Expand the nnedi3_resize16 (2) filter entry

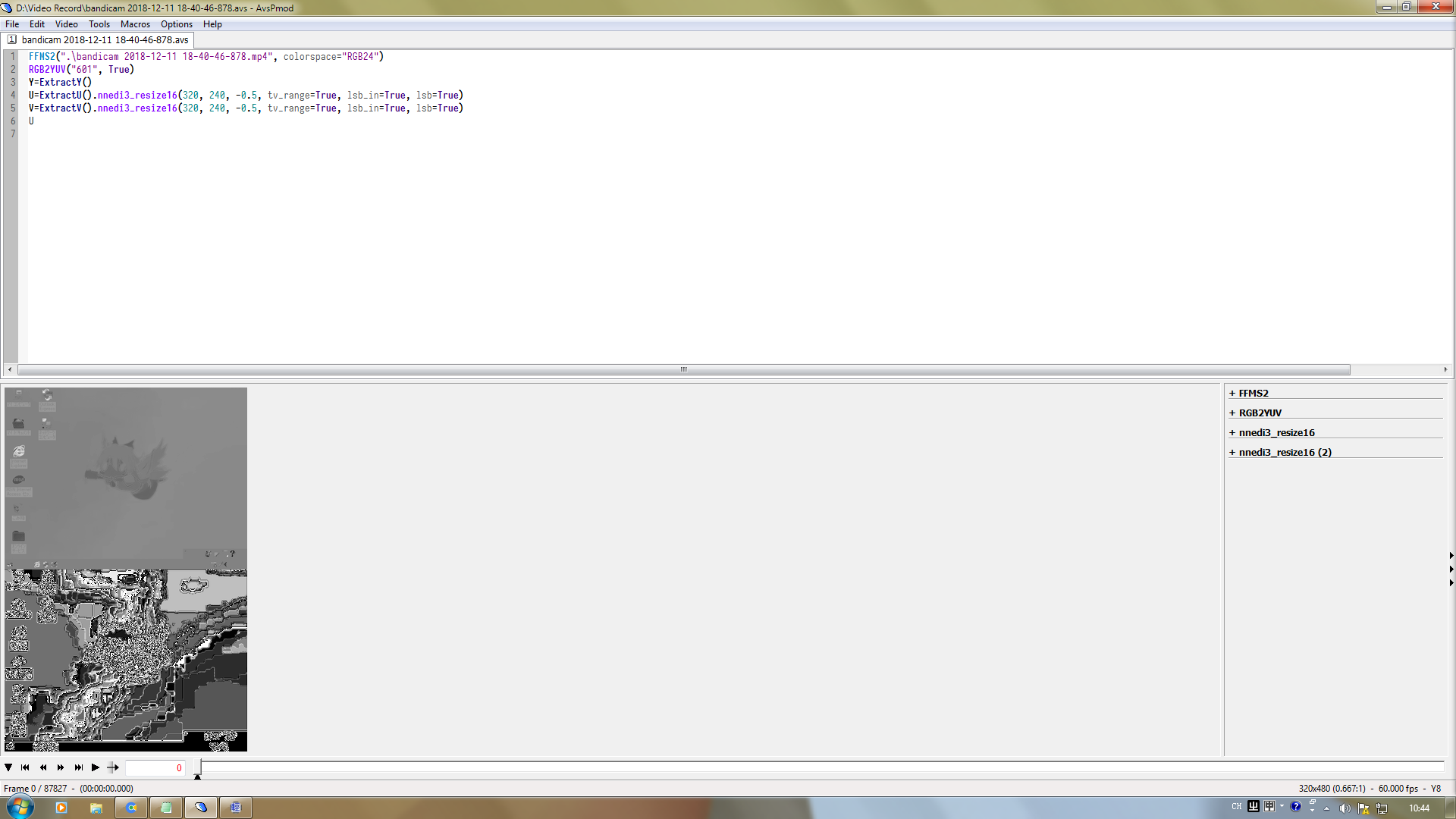click(x=1280, y=452)
